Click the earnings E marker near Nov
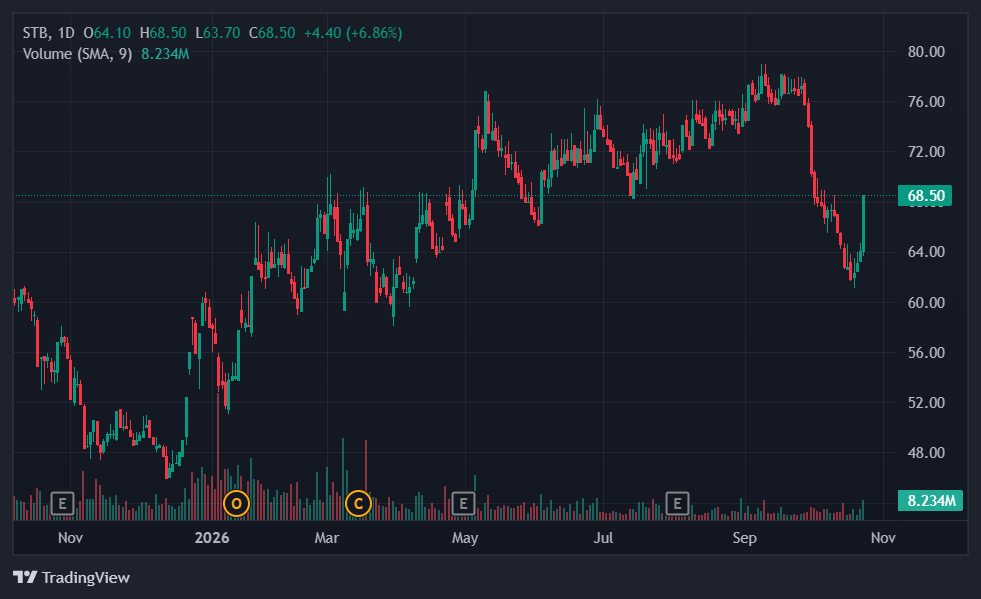The width and height of the screenshot is (981, 599). click(62, 503)
